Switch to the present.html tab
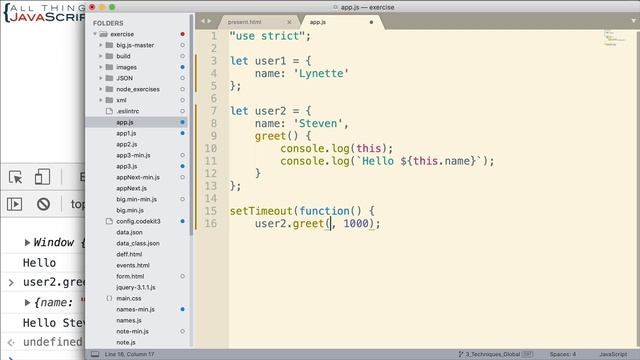 point(244,22)
